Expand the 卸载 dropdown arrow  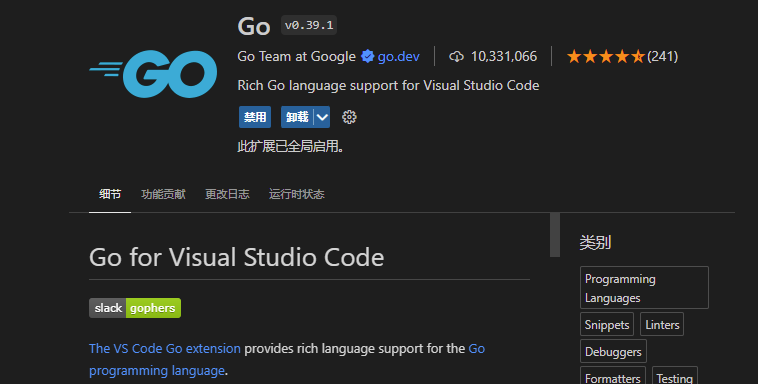(x=322, y=117)
